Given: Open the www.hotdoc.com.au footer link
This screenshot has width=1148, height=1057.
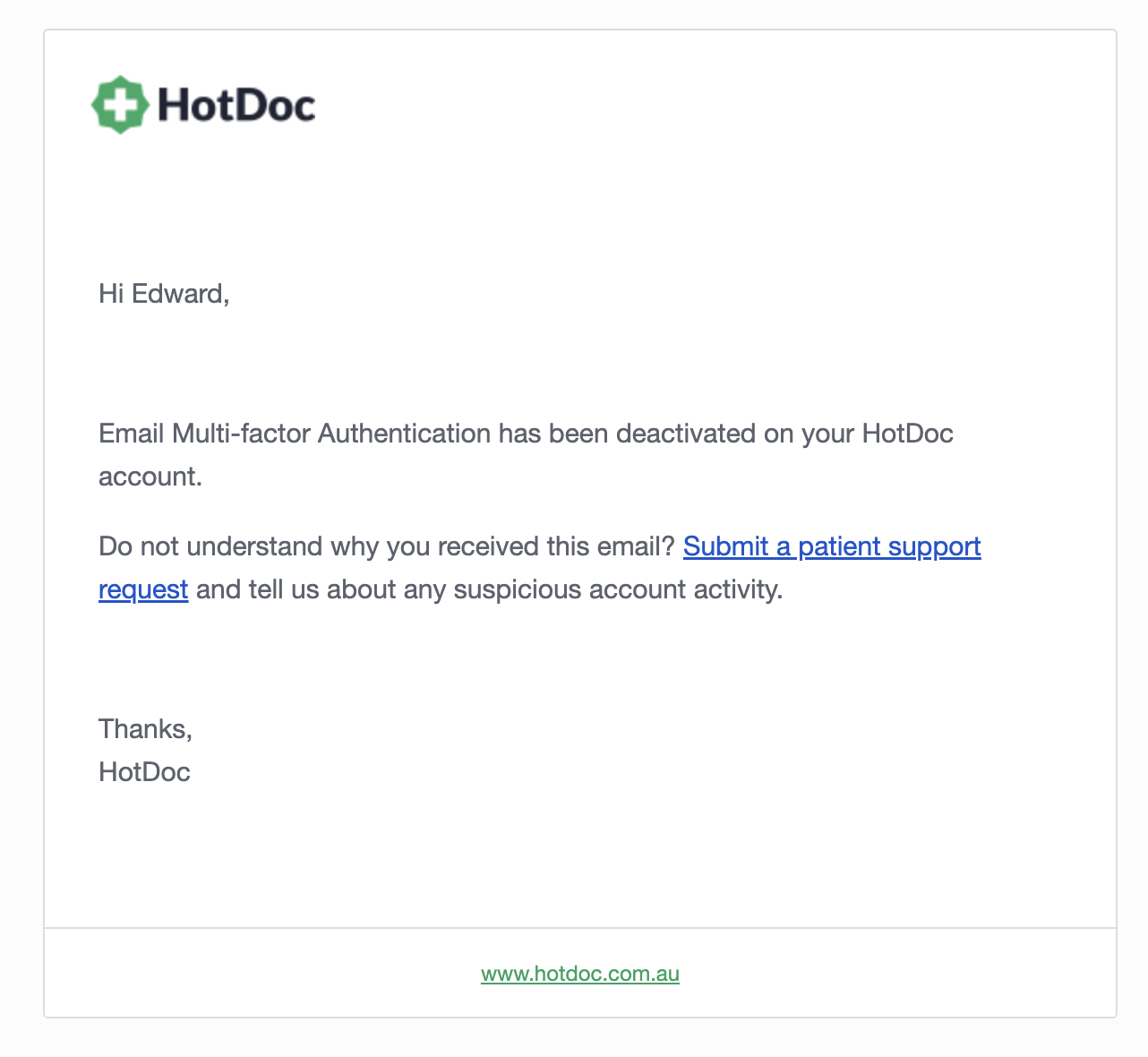Looking at the screenshot, I should click(580, 974).
